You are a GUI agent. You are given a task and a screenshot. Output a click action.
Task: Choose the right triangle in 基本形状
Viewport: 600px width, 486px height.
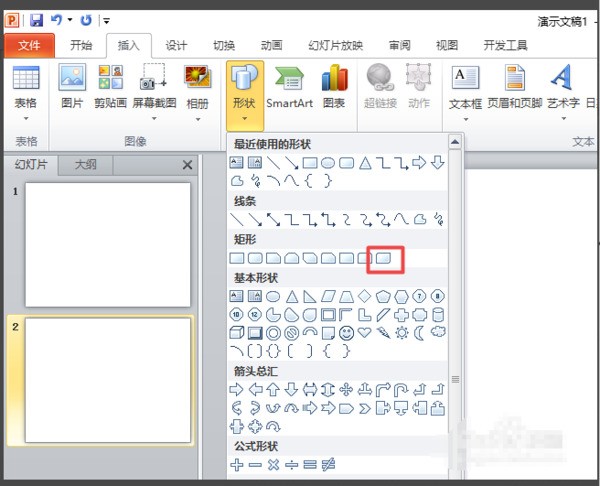(310, 296)
